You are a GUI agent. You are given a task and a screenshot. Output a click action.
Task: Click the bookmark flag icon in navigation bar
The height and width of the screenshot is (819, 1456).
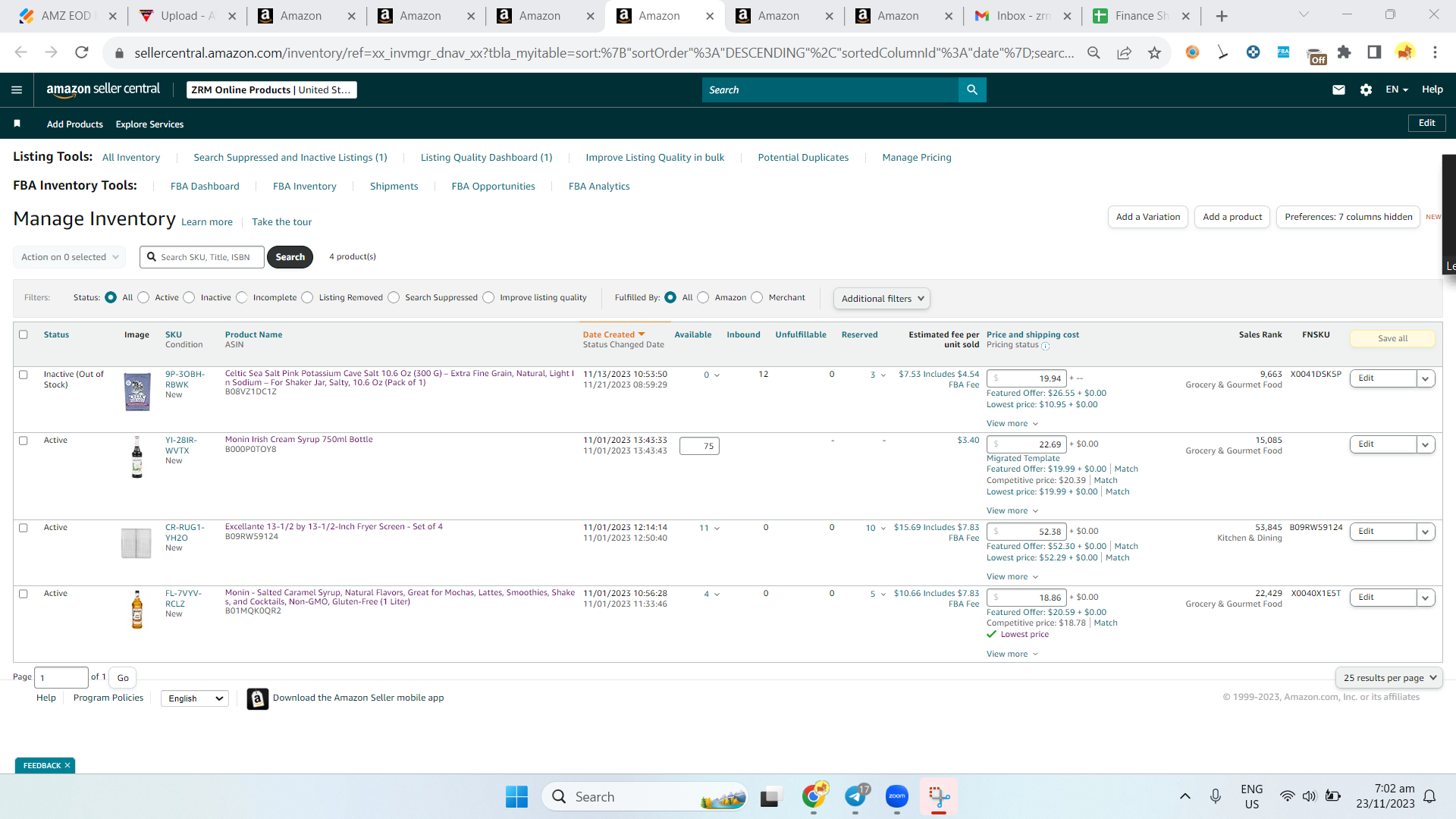17,124
